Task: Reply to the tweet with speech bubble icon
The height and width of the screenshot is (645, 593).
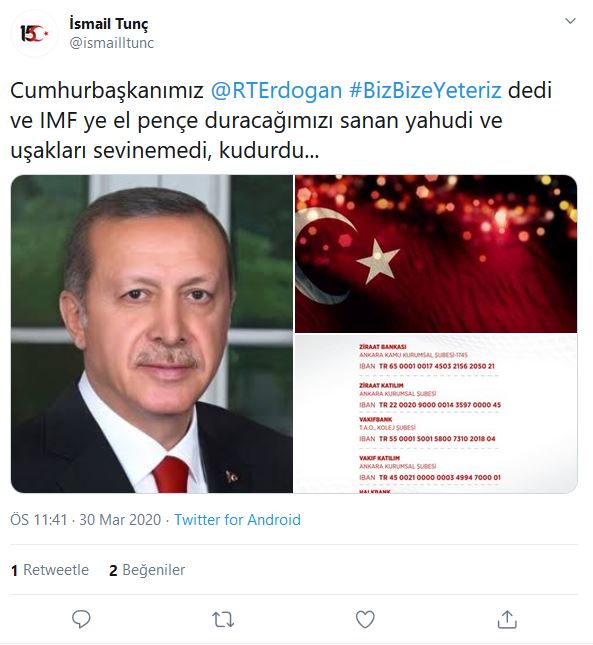Action: [x=81, y=619]
